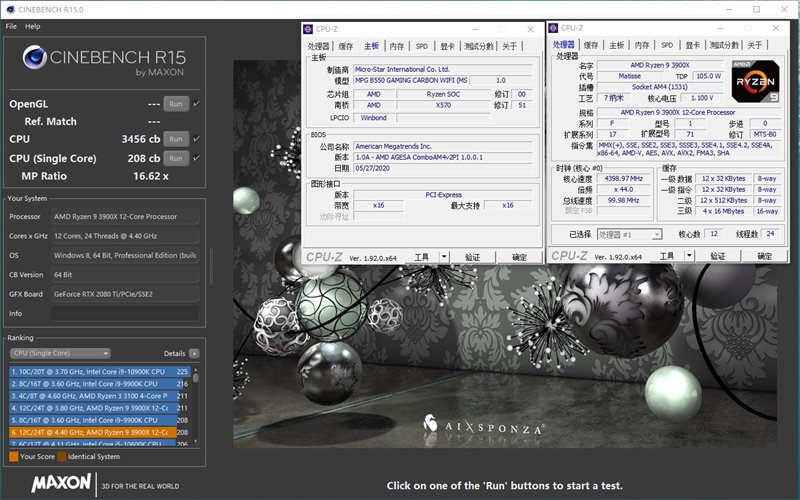Click the CPU name AMD Ryzen 9 3900X
Image resolution: width=800 pixels, height=500 pixels.
click(660, 65)
